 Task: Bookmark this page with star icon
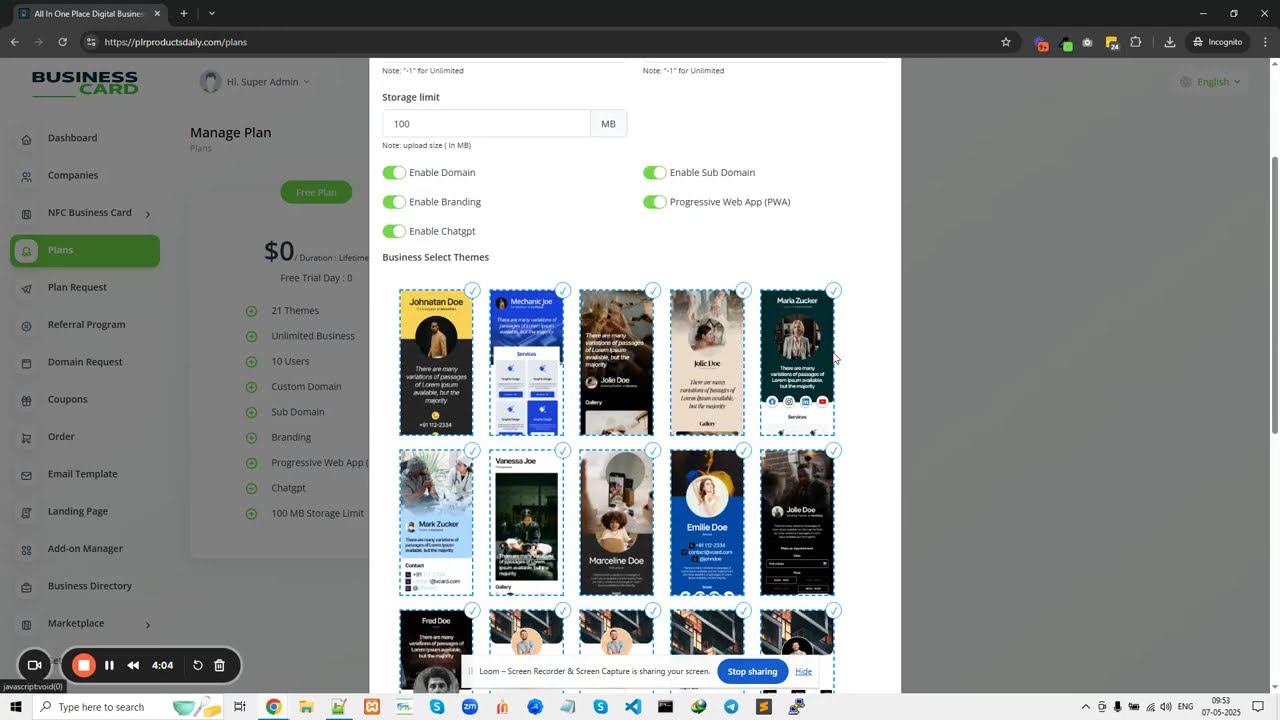[x=1006, y=42]
